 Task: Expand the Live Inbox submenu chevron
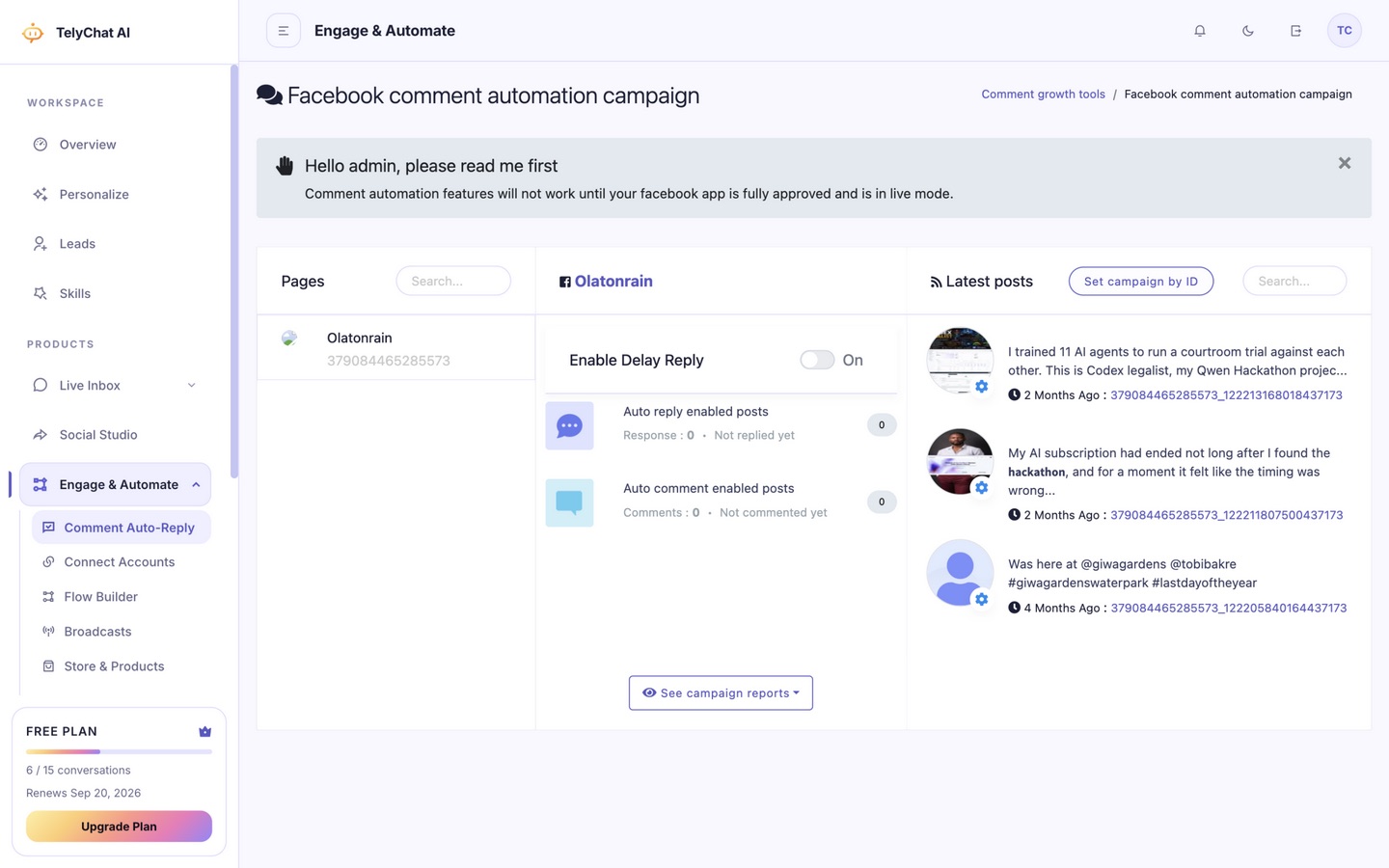[191, 386]
